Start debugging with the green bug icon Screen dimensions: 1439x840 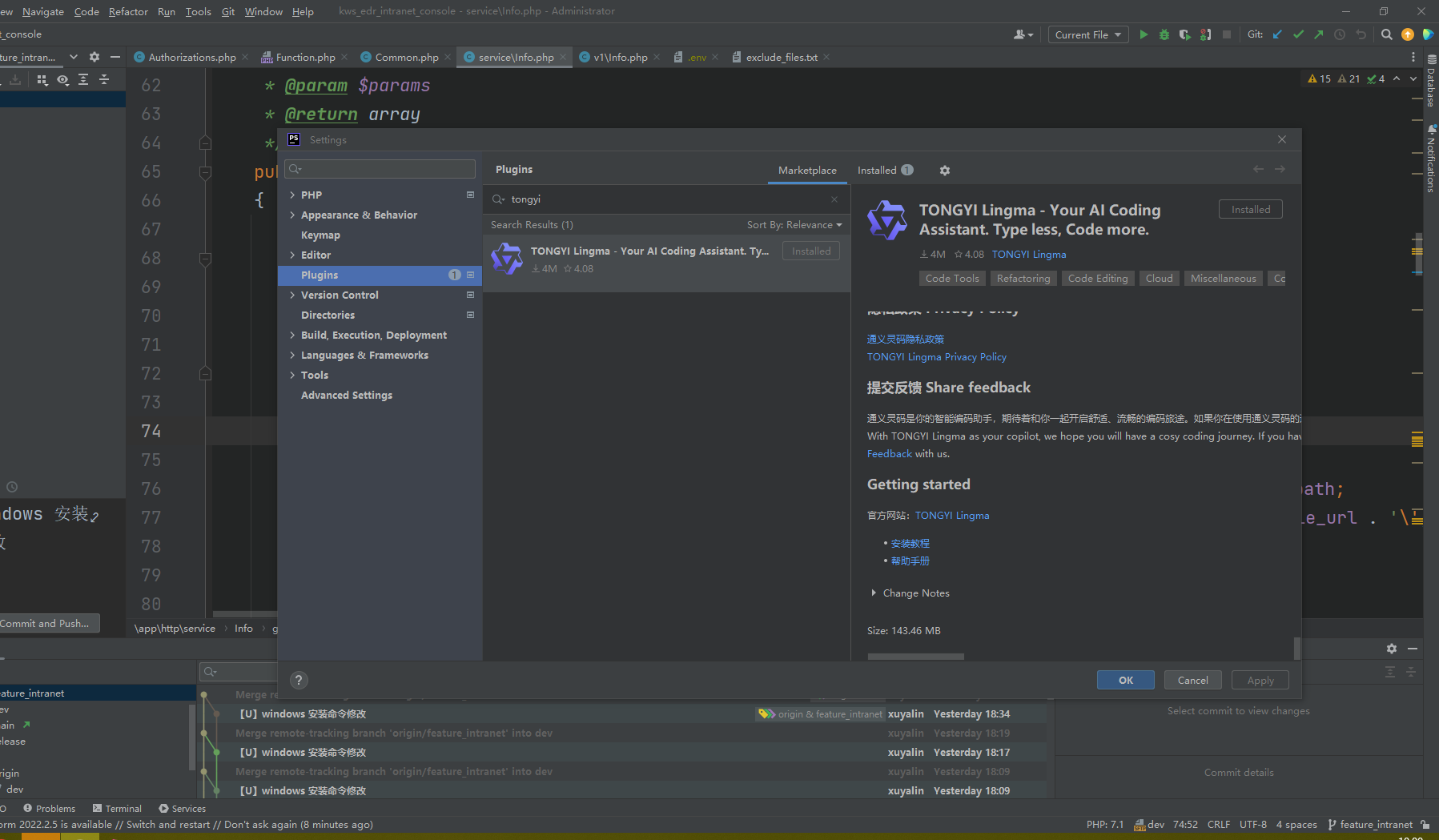pos(1164,34)
